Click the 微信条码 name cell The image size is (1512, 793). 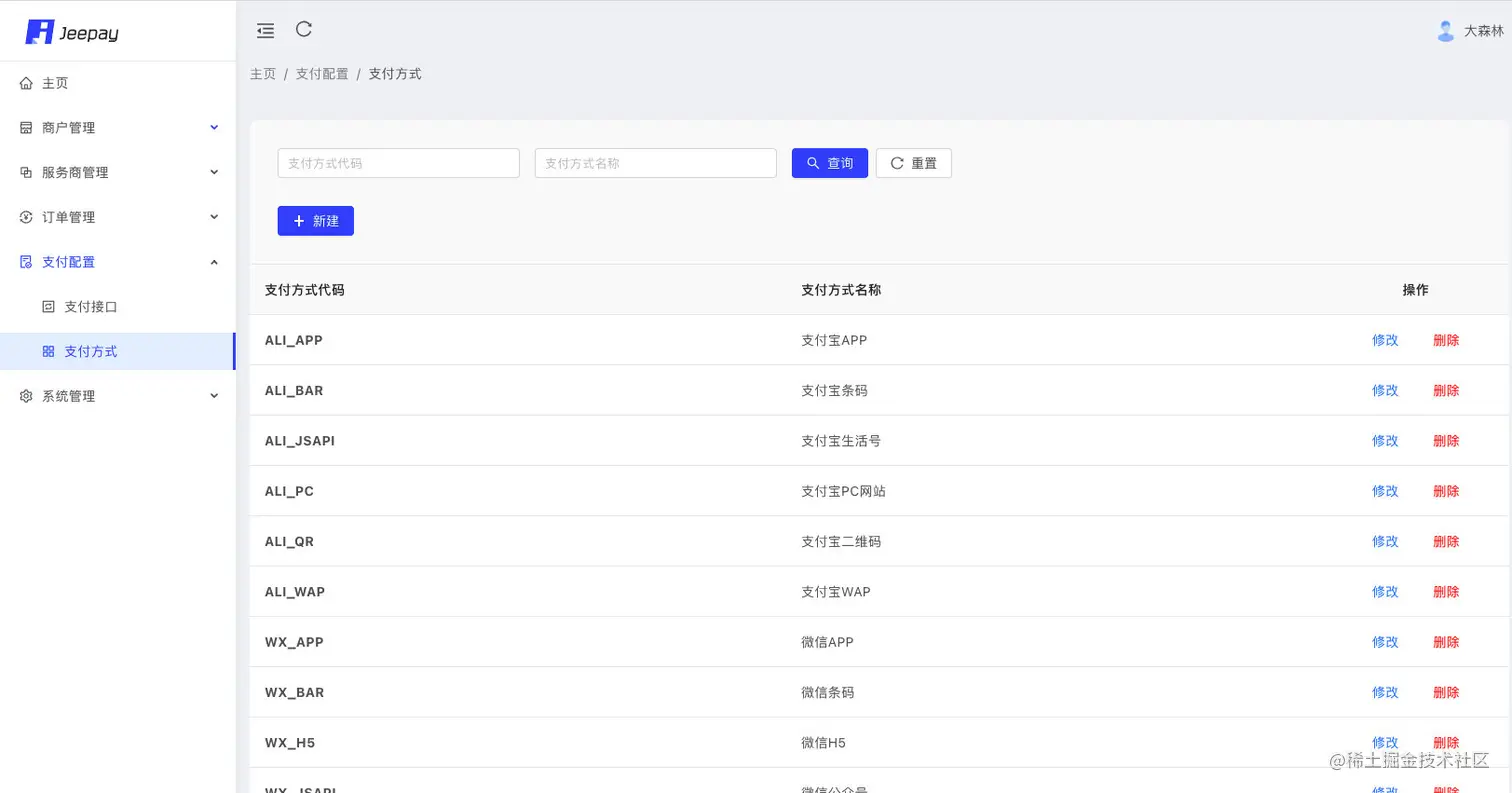point(828,692)
